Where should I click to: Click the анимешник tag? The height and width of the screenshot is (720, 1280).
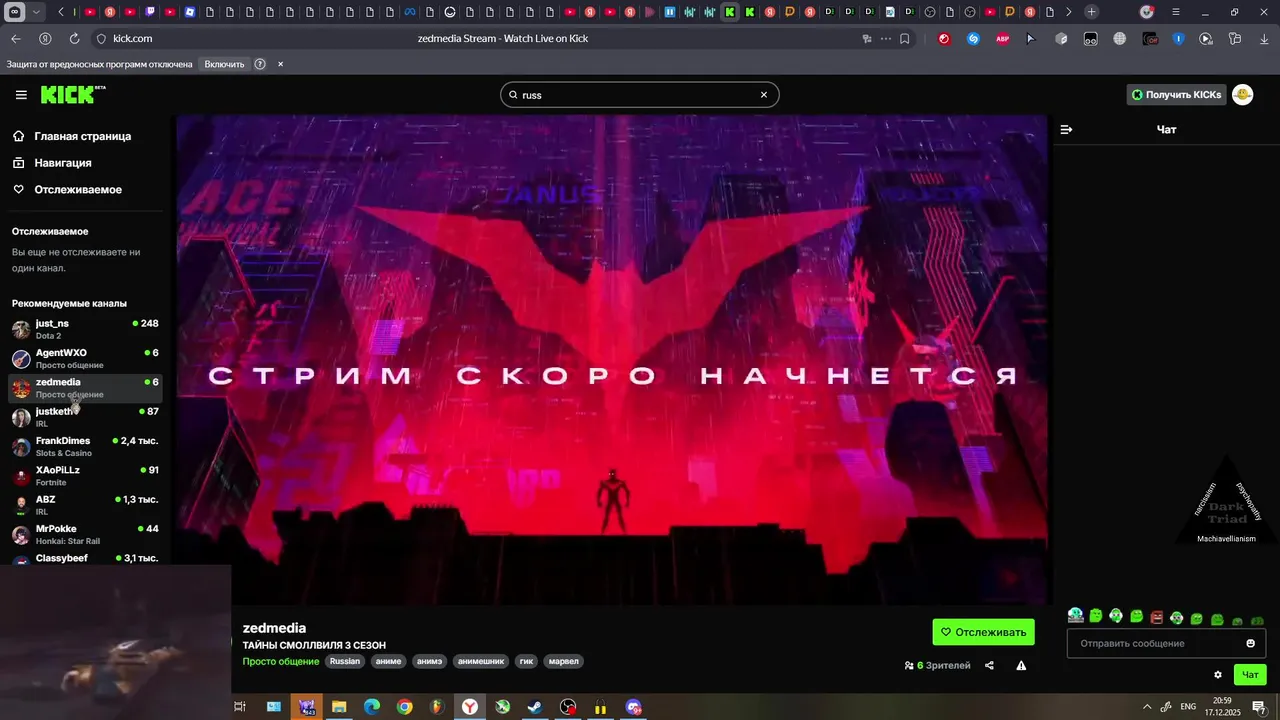pos(481,661)
